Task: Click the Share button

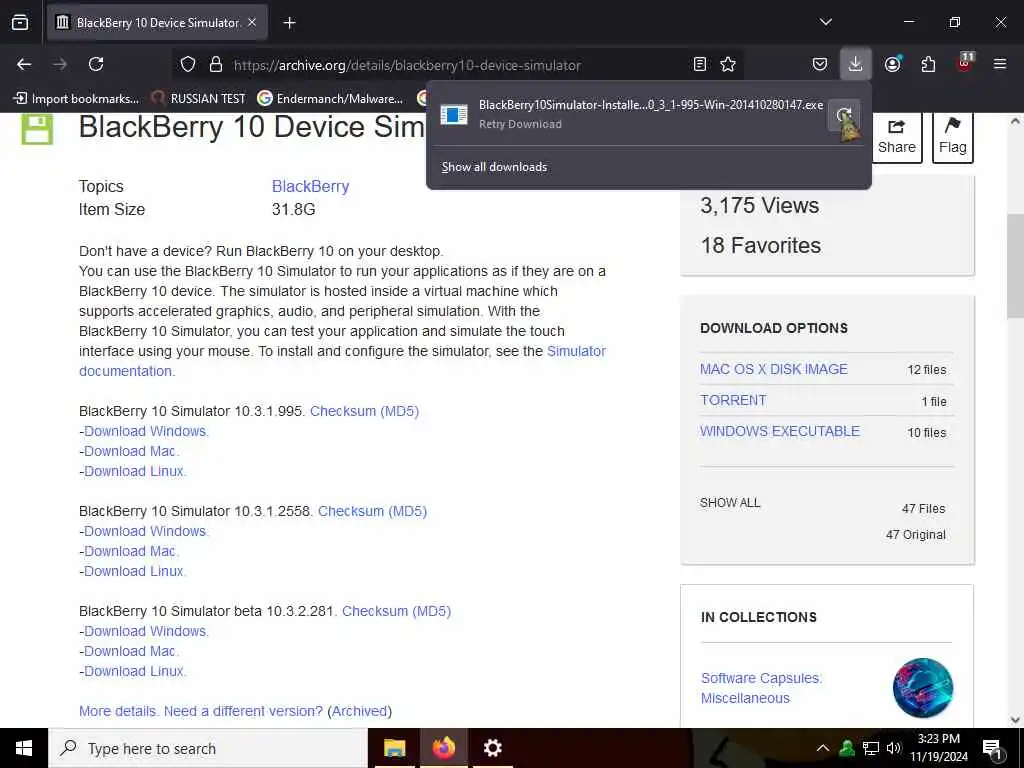Action: point(897,137)
